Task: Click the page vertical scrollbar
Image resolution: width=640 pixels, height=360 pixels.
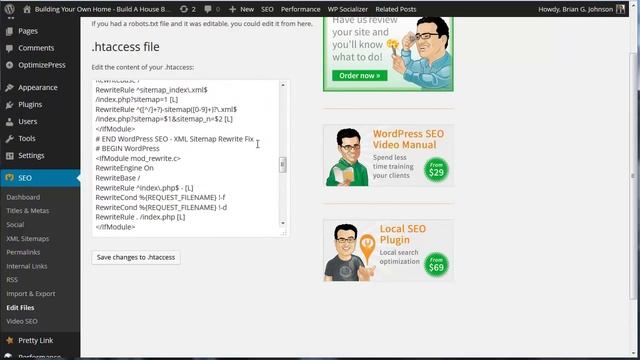Action: pyautogui.click(x=633, y=176)
